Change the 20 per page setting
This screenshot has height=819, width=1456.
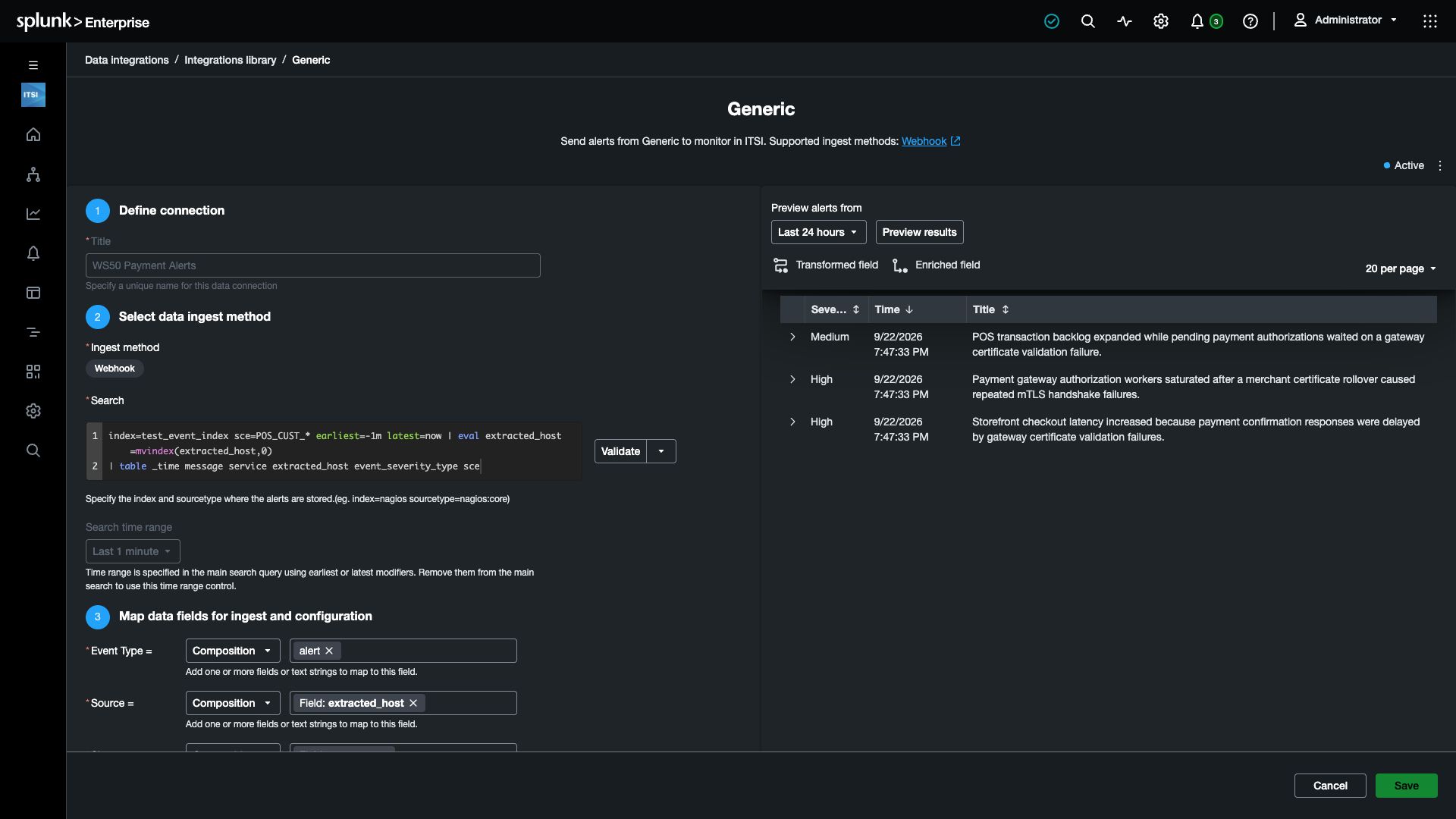coord(1401,268)
